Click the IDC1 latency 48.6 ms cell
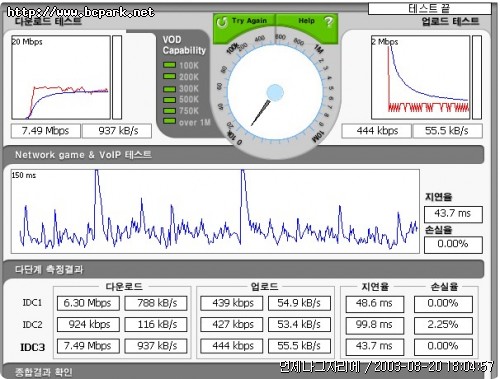The width and height of the screenshot is (500, 379). (x=375, y=304)
